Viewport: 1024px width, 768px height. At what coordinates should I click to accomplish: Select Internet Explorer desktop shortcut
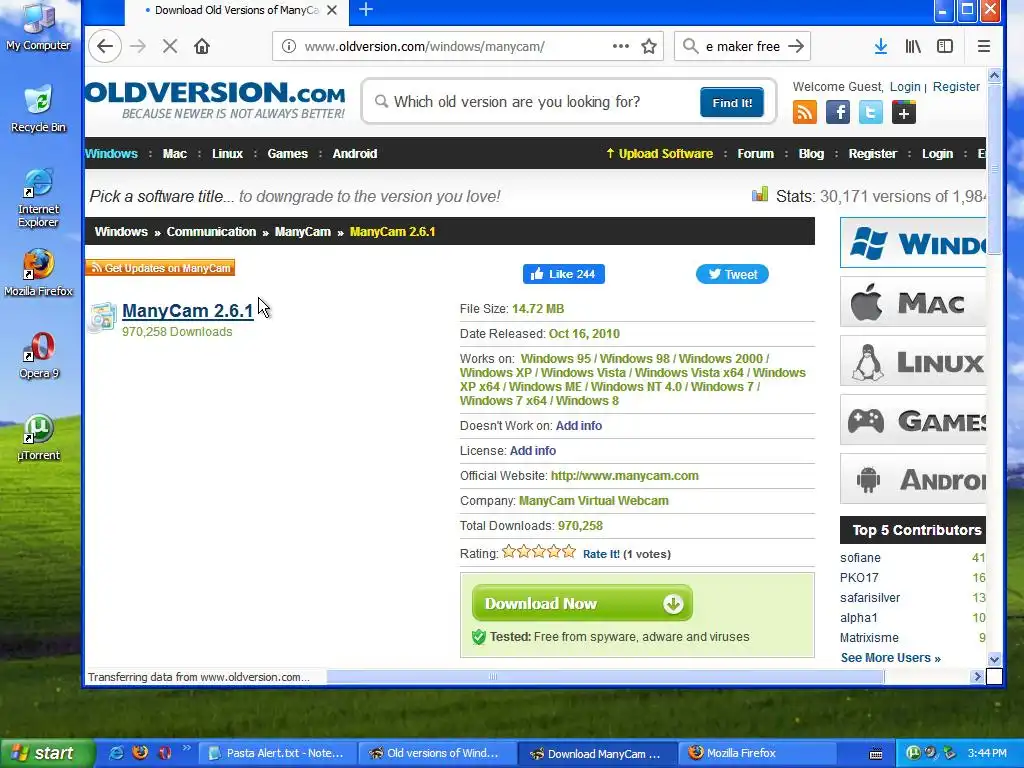coord(39,198)
